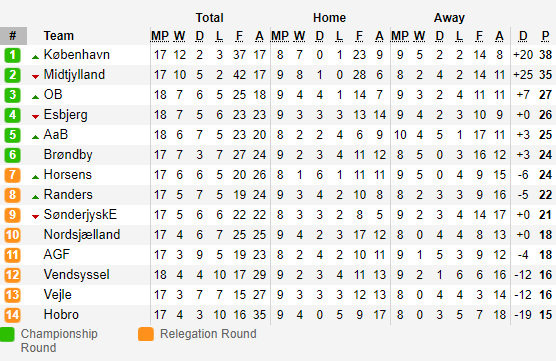Viewport: 556px width, 361px height.
Task: Open the Brøndby team link
Action: coord(68,155)
